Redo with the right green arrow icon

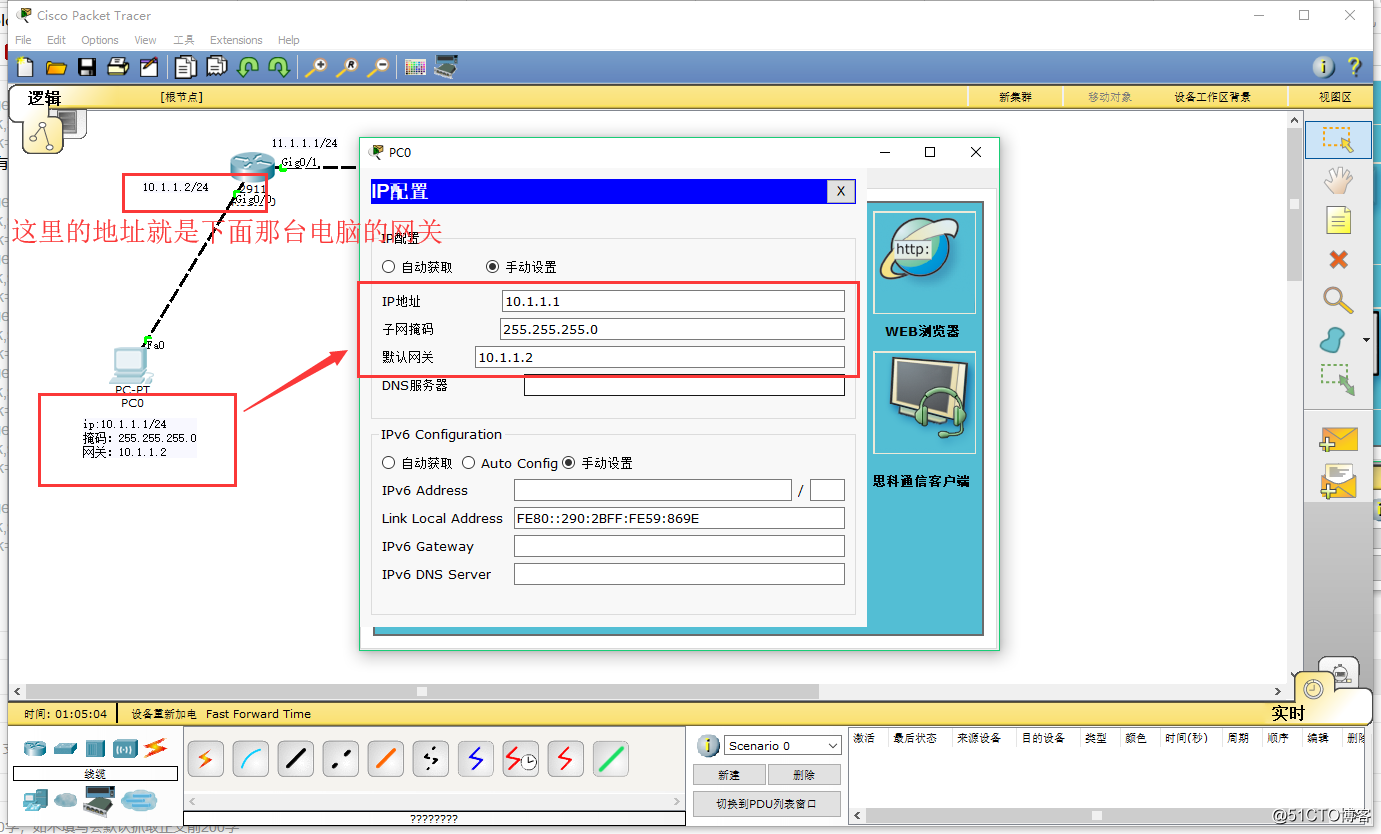click(278, 67)
